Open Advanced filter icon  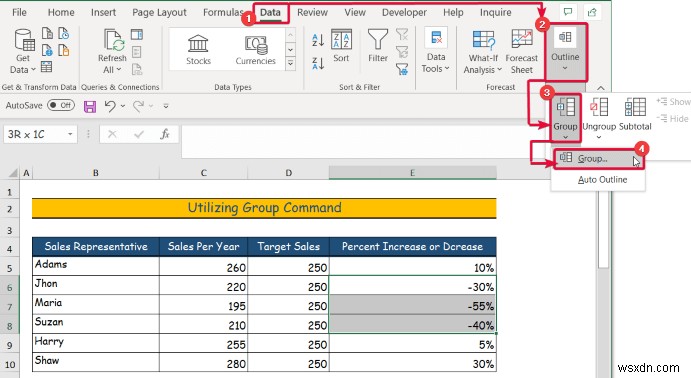402,69
